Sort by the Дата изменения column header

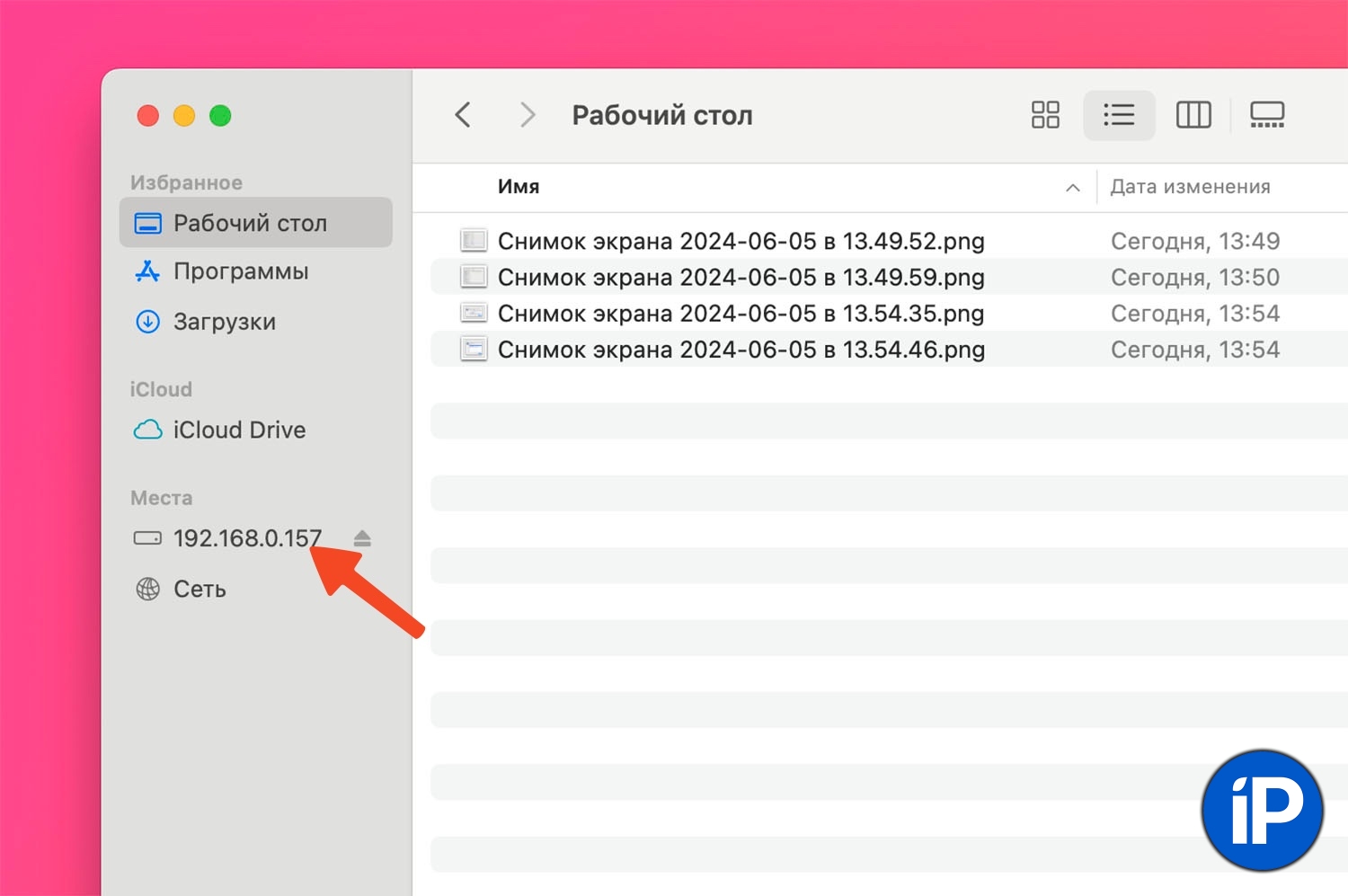point(1190,187)
